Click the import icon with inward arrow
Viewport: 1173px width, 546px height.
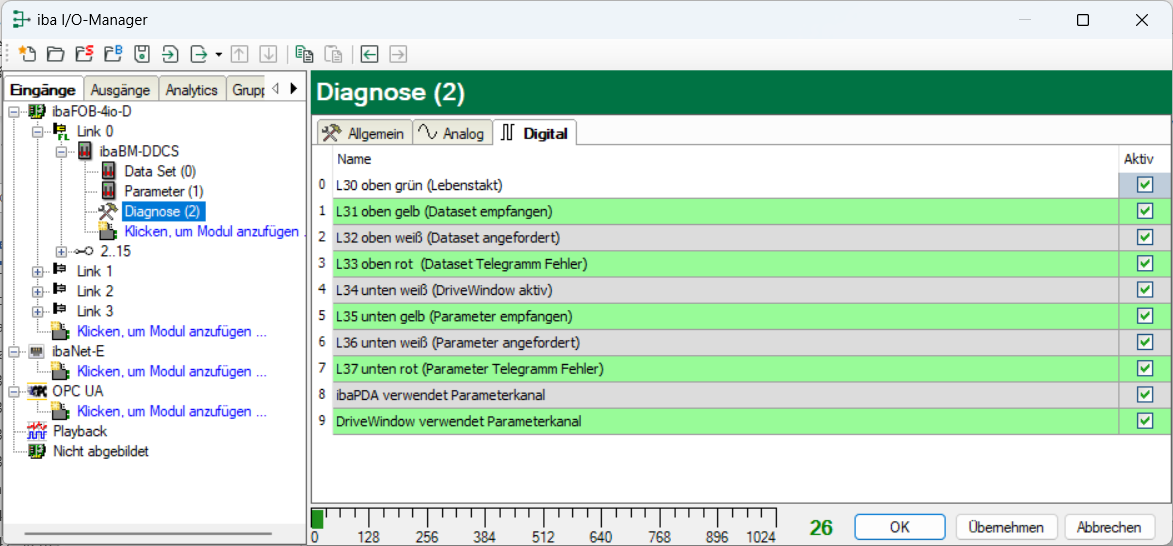(x=171, y=54)
